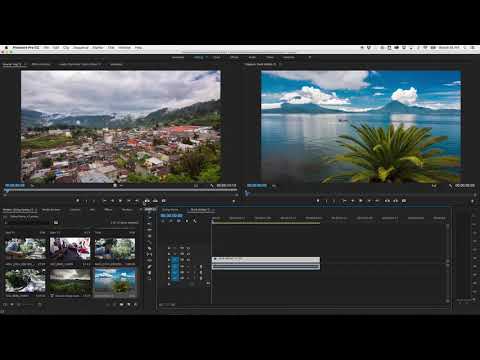Image resolution: width=480 pixels, height=360 pixels.
Task: Click Mark Out in Program monitor
Action: point(334,201)
